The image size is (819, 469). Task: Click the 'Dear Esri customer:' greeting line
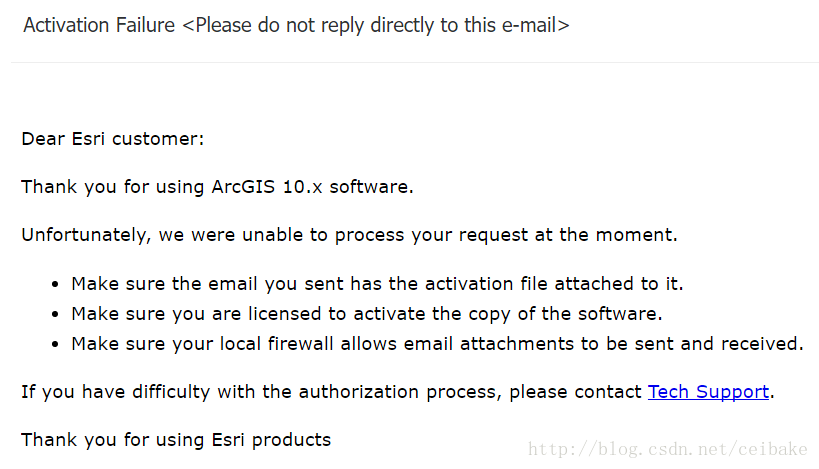113,139
